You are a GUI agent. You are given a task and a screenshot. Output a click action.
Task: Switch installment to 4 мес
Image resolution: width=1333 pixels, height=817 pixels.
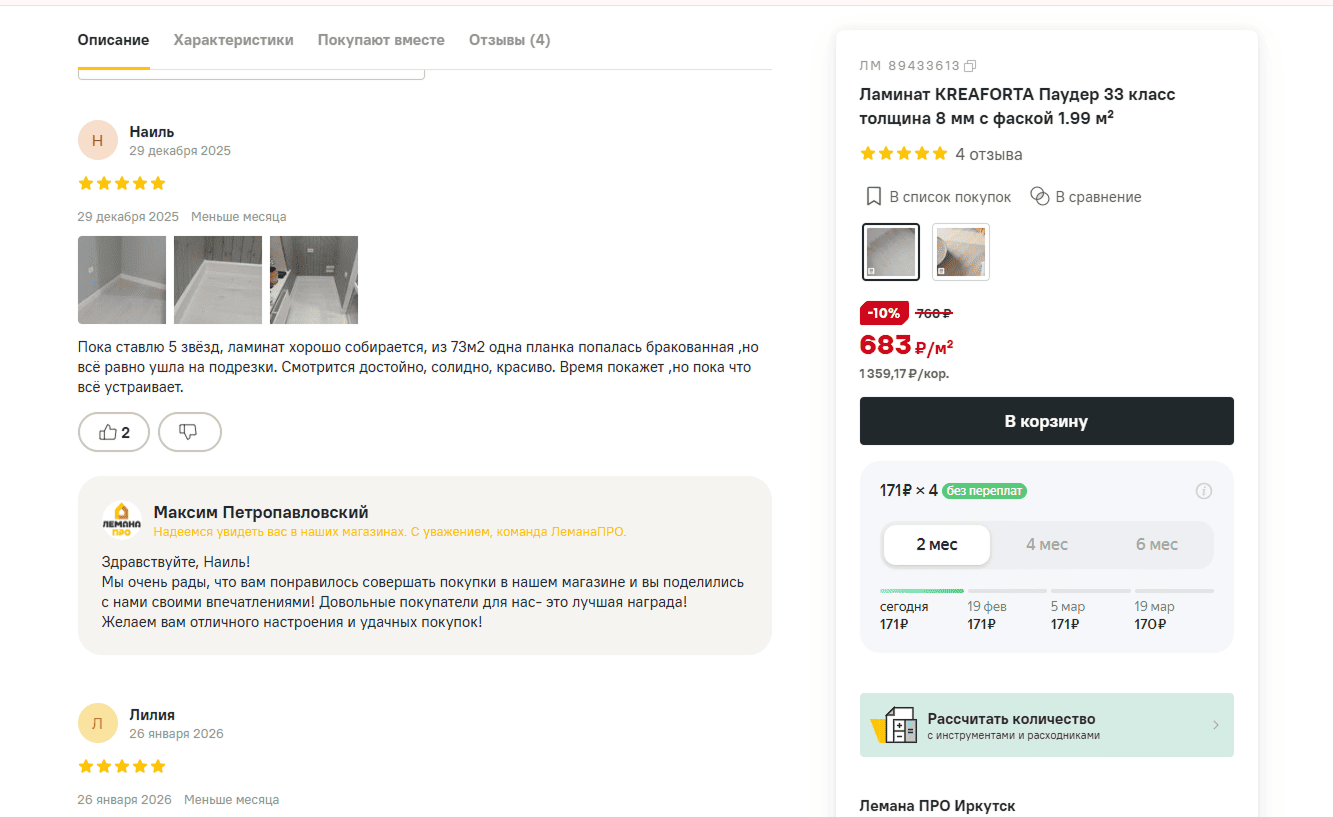1046,545
